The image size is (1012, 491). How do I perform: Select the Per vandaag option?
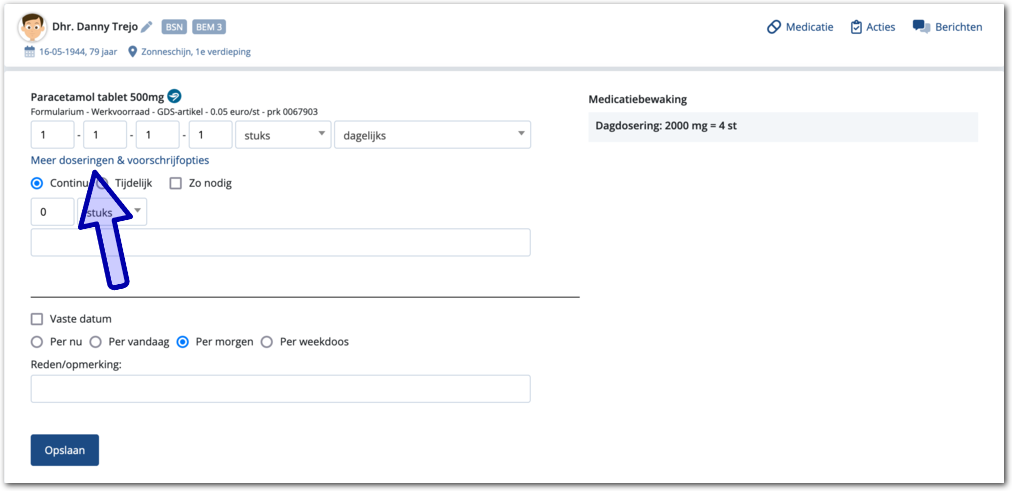tap(96, 342)
